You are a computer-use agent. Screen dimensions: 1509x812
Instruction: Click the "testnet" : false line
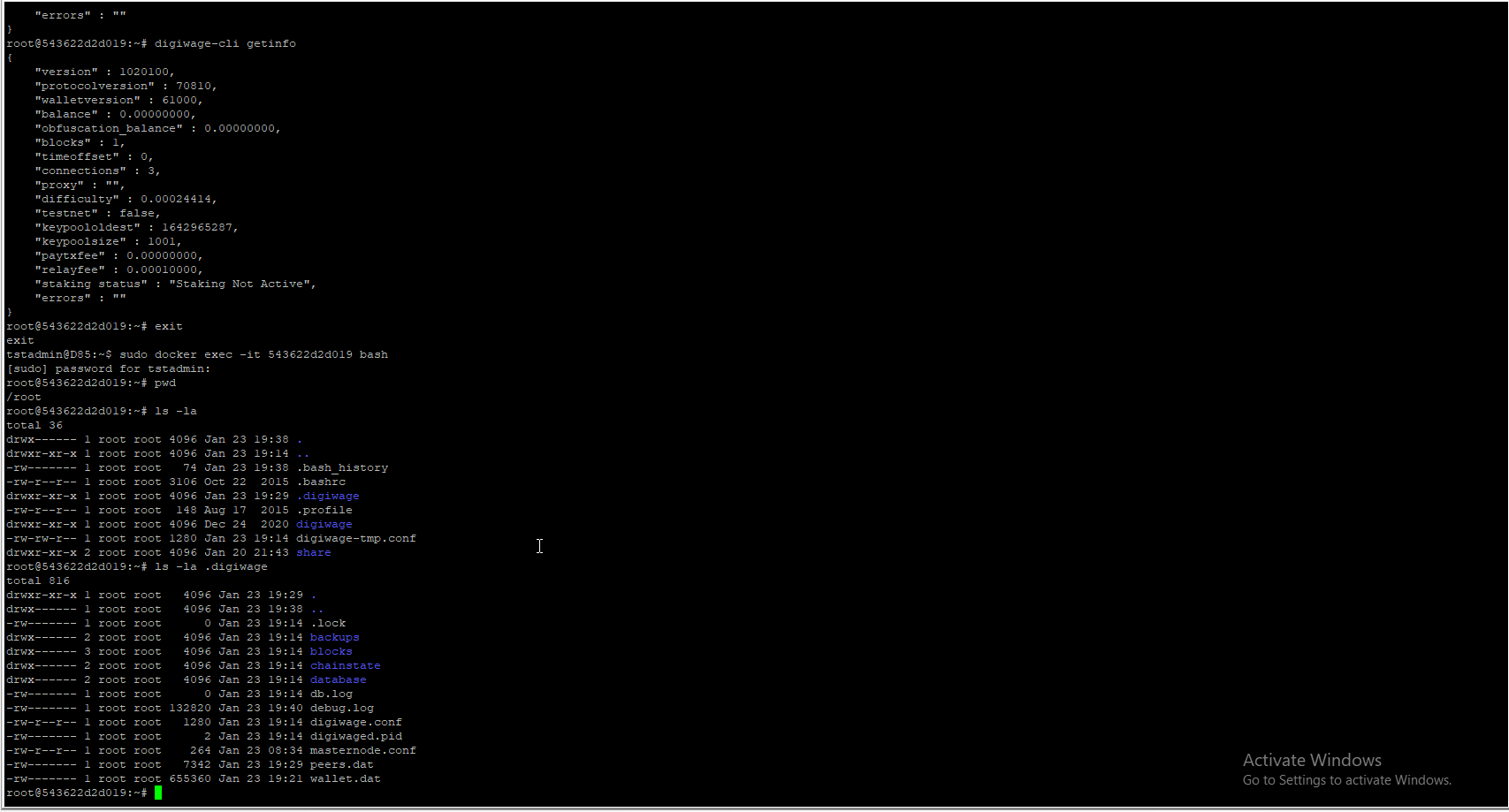point(98,213)
